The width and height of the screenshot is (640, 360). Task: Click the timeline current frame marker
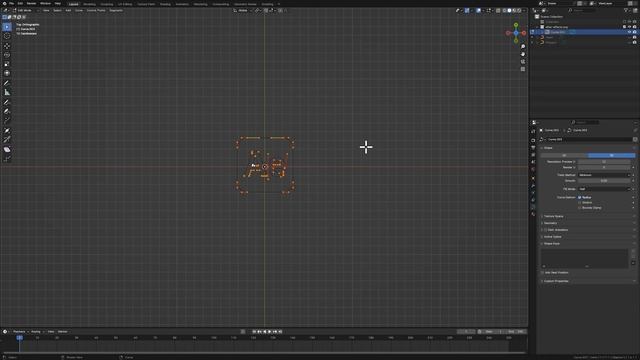pos(19,338)
